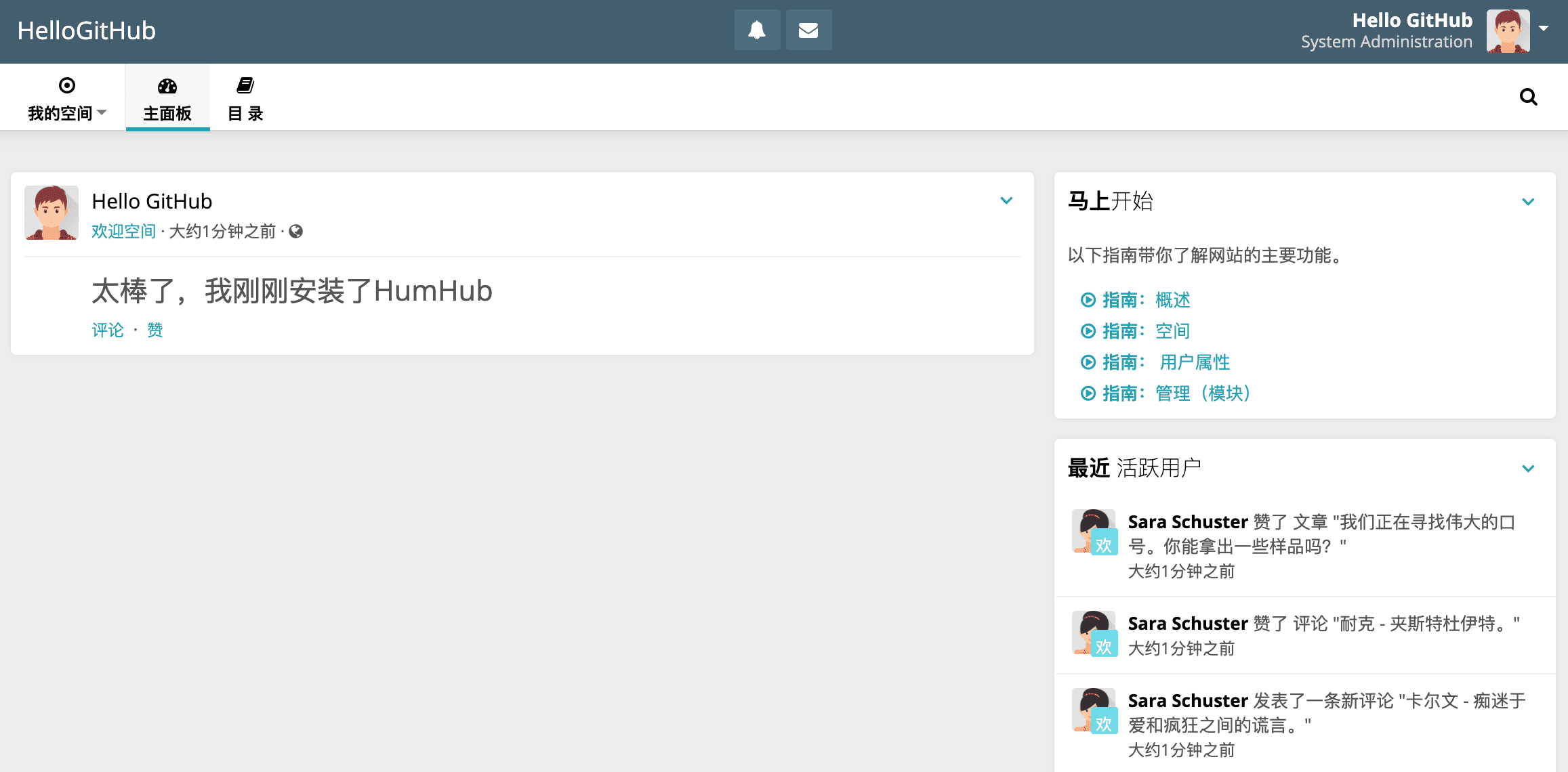Collapse the 马上开始 panel chevron
The height and width of the screenshot is (772, 1568).
coord(1528,202)
